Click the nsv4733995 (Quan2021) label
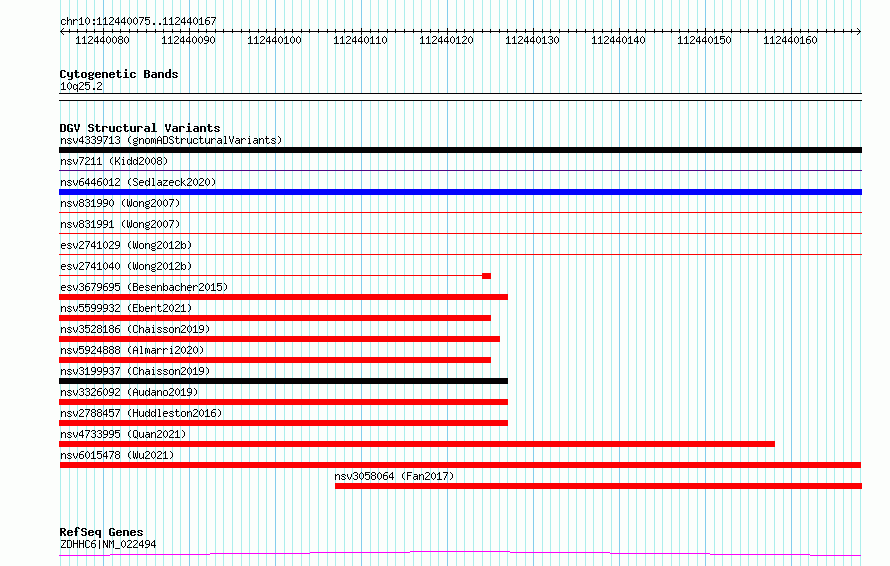This screenshot has height=566, width=890. [123, 434]
